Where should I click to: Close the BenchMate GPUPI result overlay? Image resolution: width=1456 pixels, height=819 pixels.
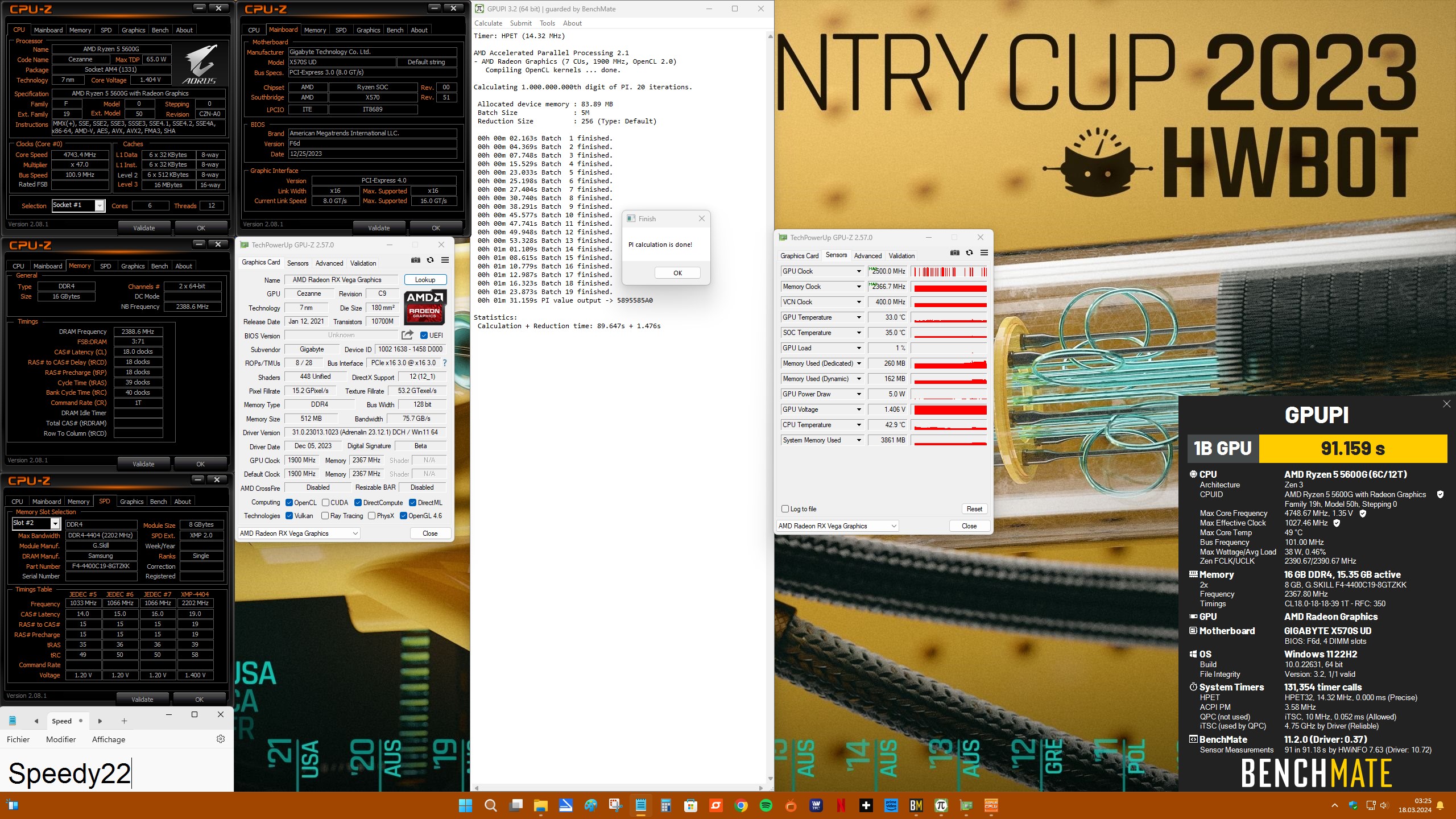(x=1447, y=404)
